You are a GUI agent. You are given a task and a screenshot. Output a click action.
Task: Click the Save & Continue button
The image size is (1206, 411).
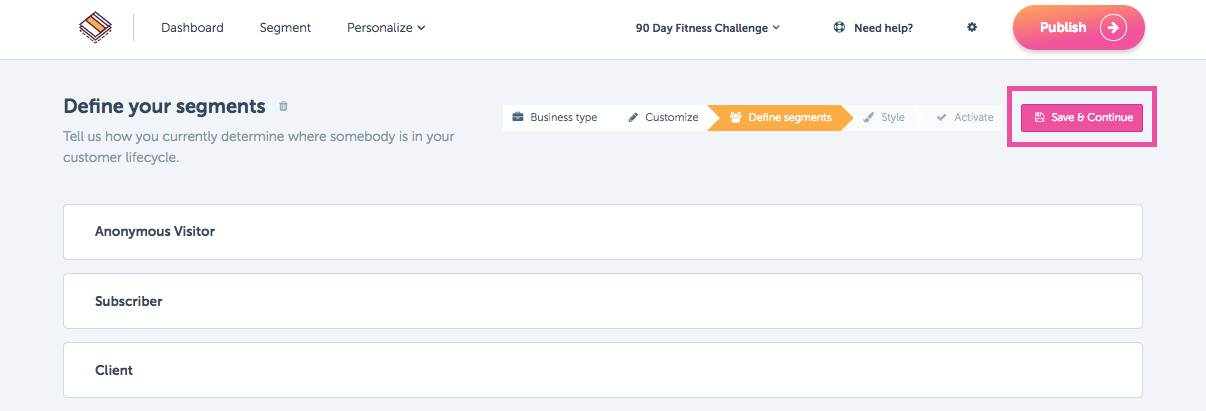pyautogui.click(x=1082, y=117)
